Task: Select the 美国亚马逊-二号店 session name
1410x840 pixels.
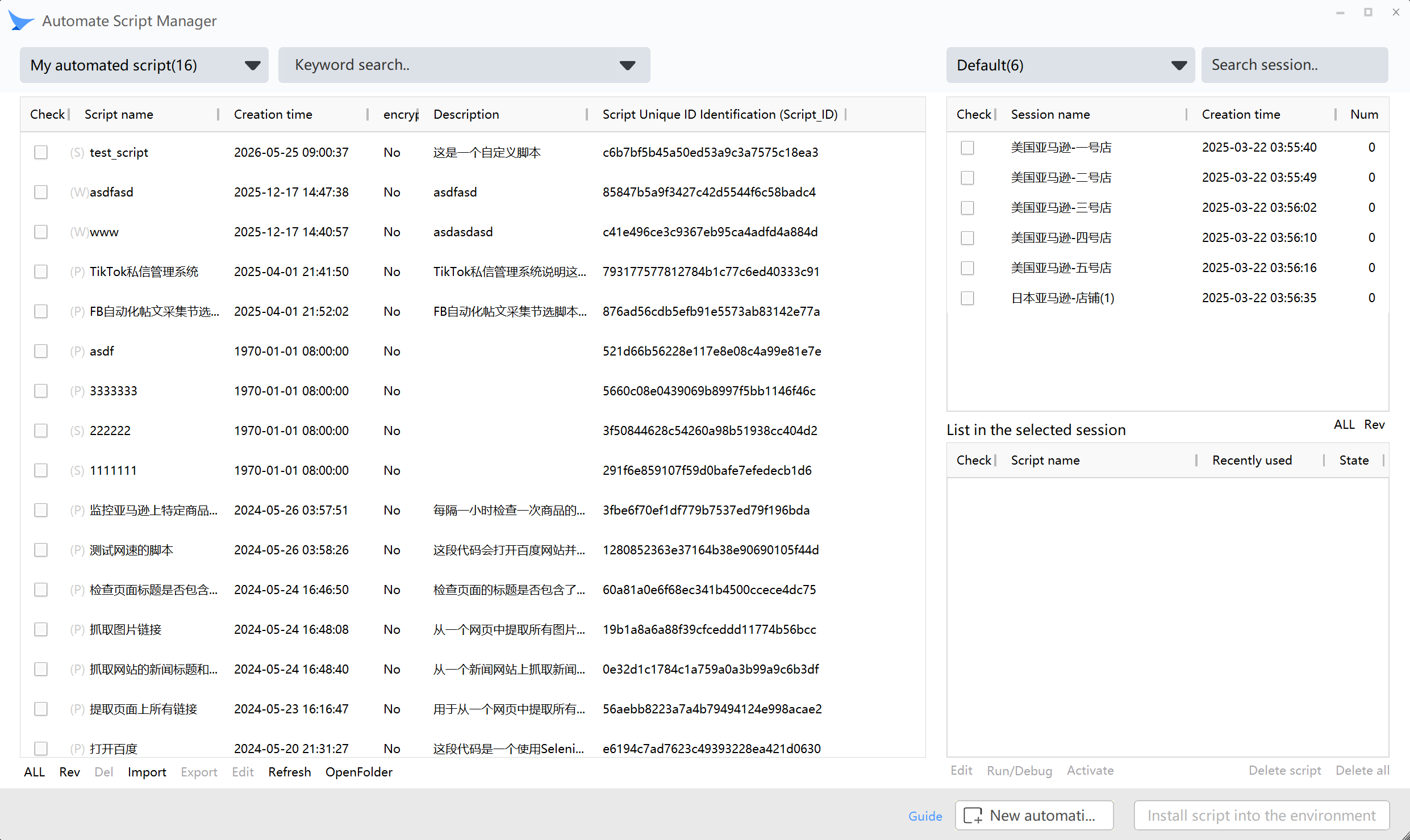Action: pos(1061,178)
